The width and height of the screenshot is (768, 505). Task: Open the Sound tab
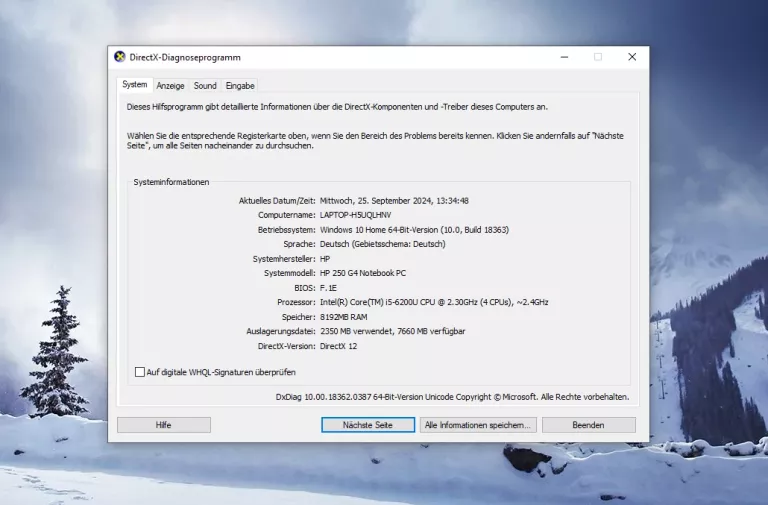pos(205,86)
